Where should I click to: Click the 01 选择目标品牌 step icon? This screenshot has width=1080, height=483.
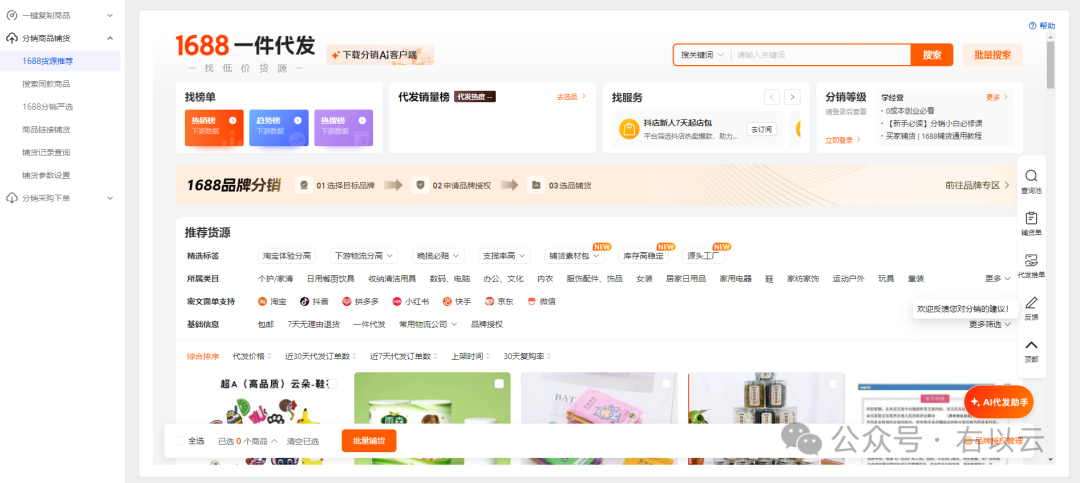point(303,185)
